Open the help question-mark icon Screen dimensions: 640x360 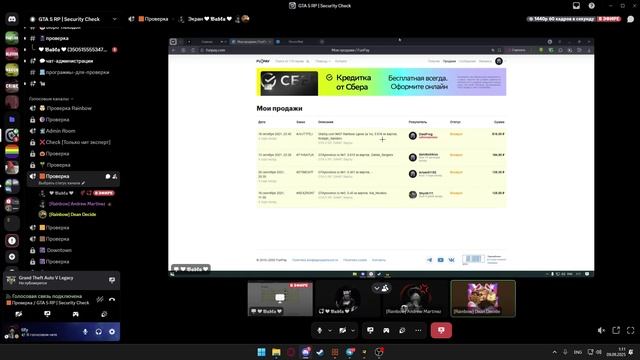591,6
